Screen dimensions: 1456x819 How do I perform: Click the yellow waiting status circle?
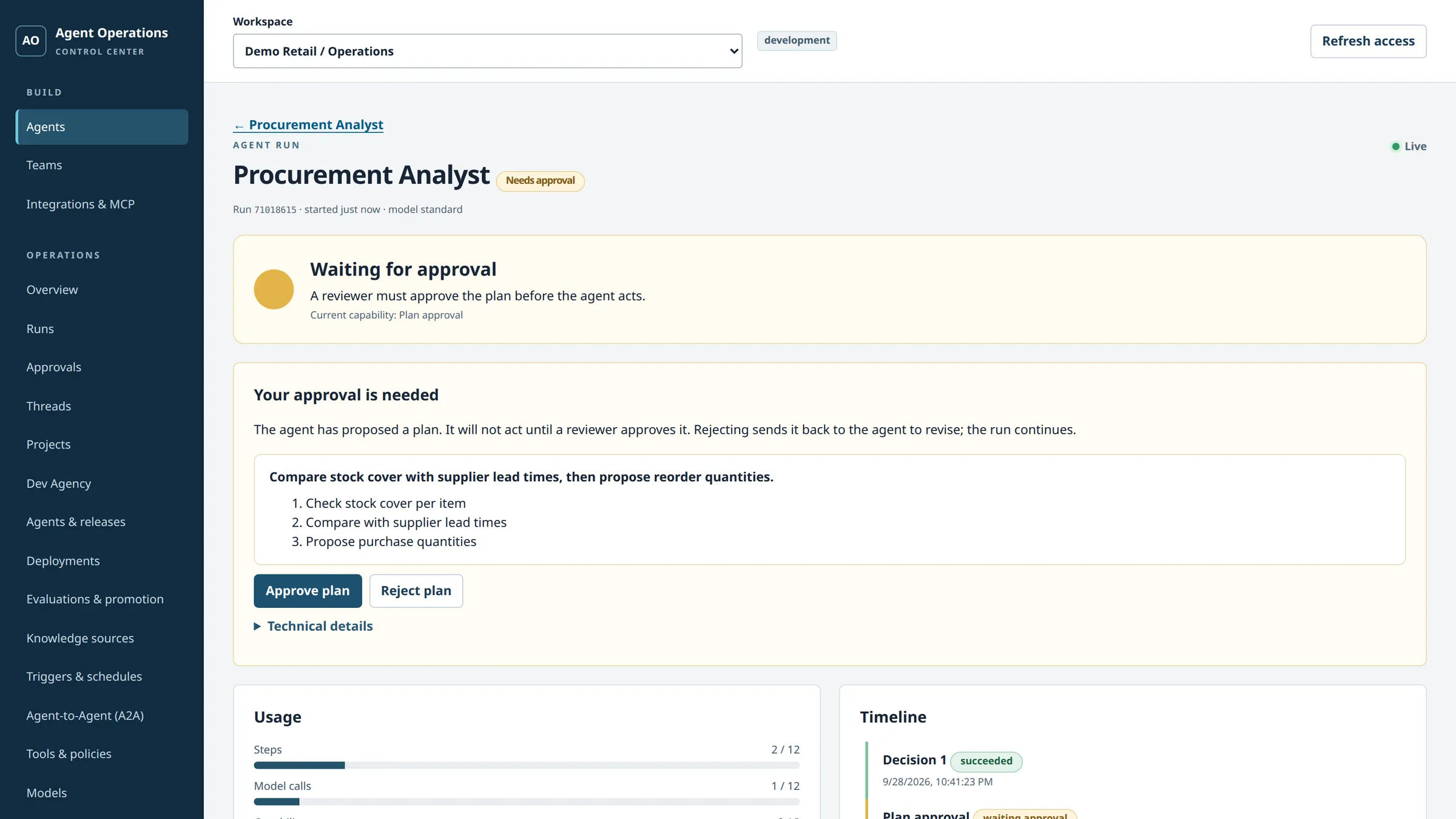[x=274, y=289]
